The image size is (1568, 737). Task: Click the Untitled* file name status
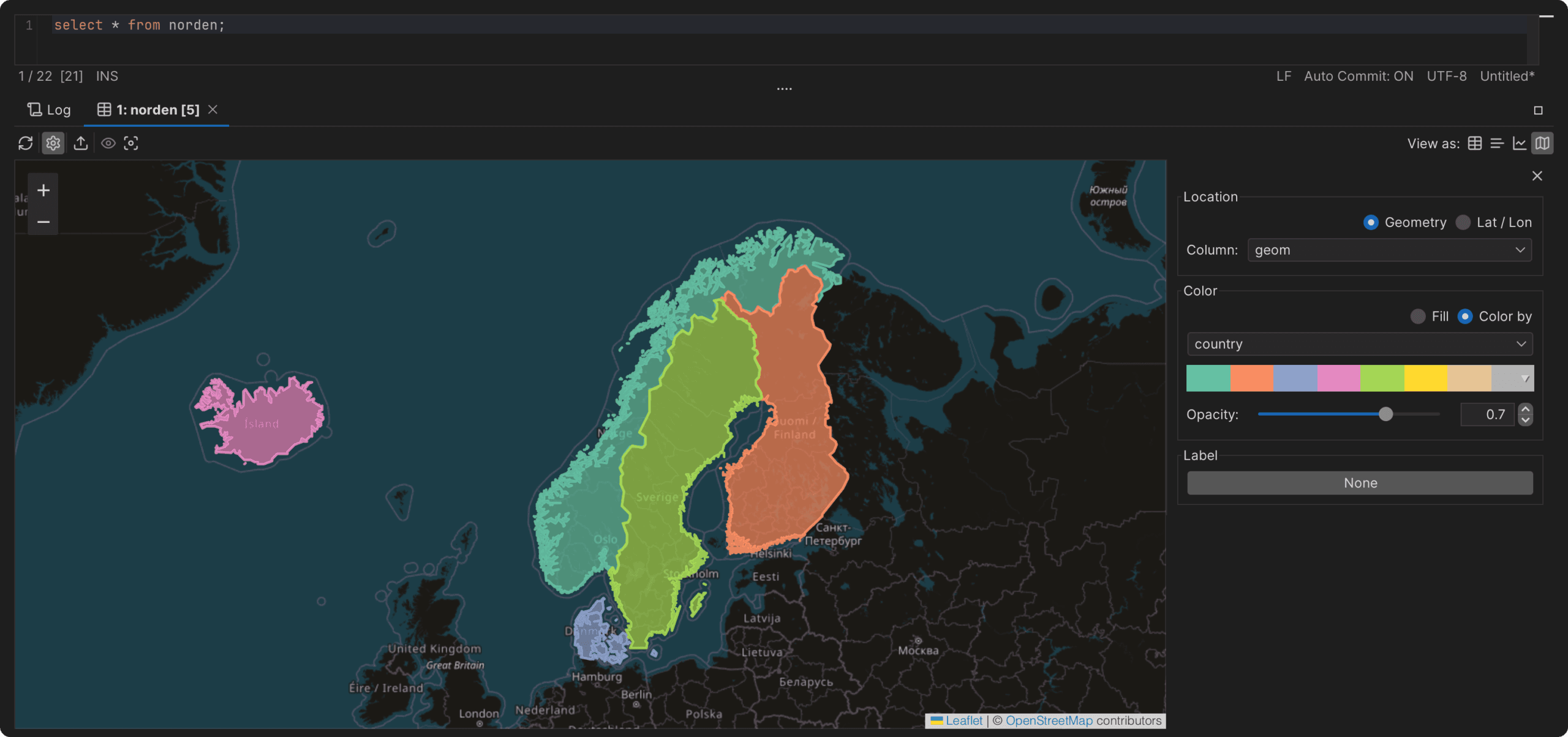(1507, 76)
